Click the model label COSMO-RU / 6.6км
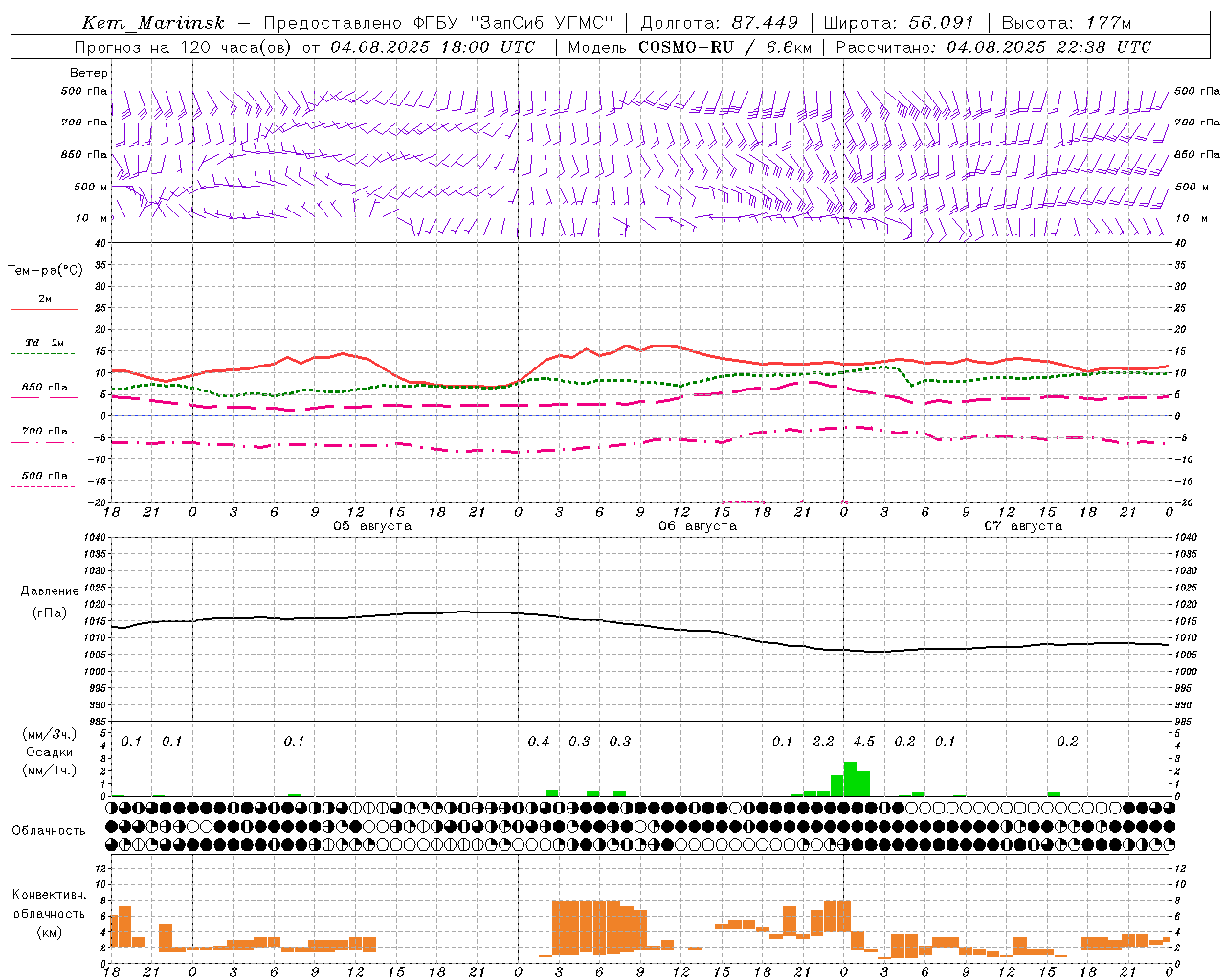The height and width of the screenshot is (980, 1225). [x=725, y=46]
